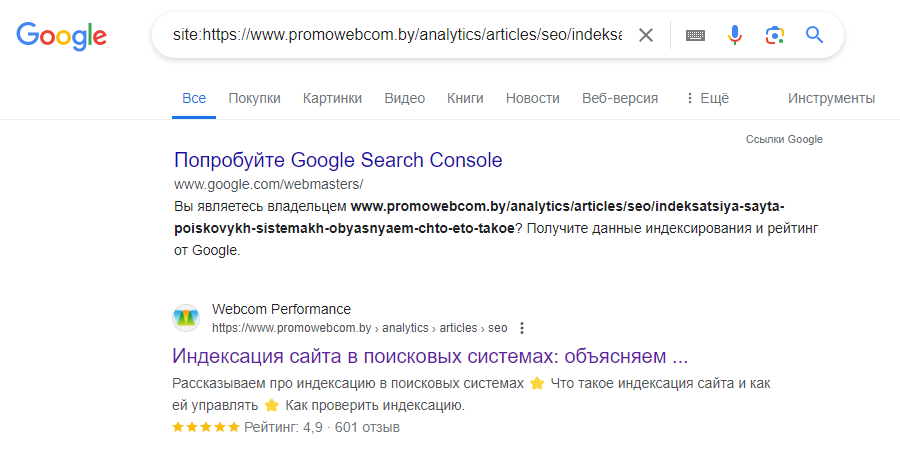The width and height of the screenshot is (900, 456).
Task: Open the Попробуйте Google Search Console link
Action: pyautogui.click(x=338, y=160)
